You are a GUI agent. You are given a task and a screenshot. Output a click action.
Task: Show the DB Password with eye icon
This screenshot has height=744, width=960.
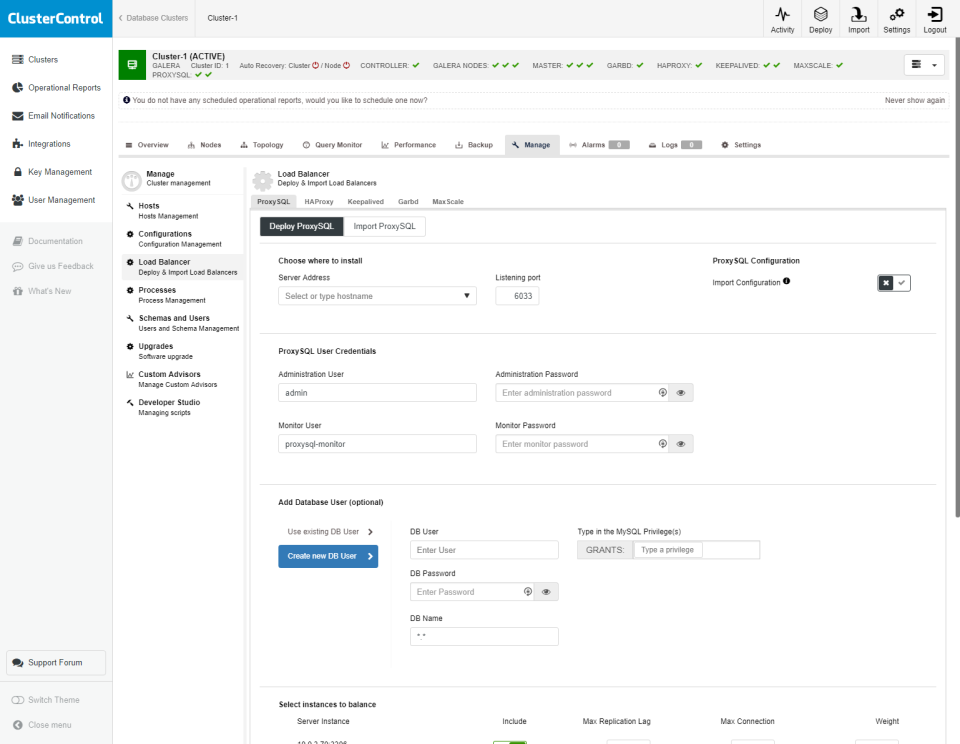[546, 592]
